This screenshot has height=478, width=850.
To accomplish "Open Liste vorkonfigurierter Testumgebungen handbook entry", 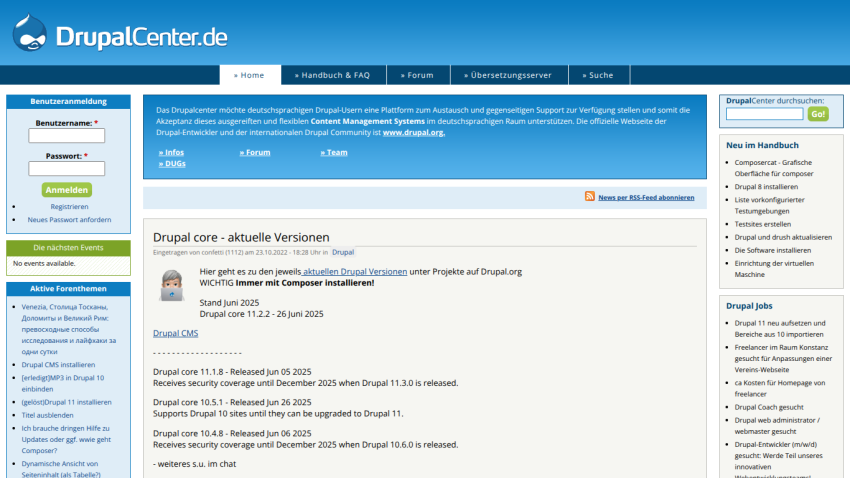I will point(769,205).
